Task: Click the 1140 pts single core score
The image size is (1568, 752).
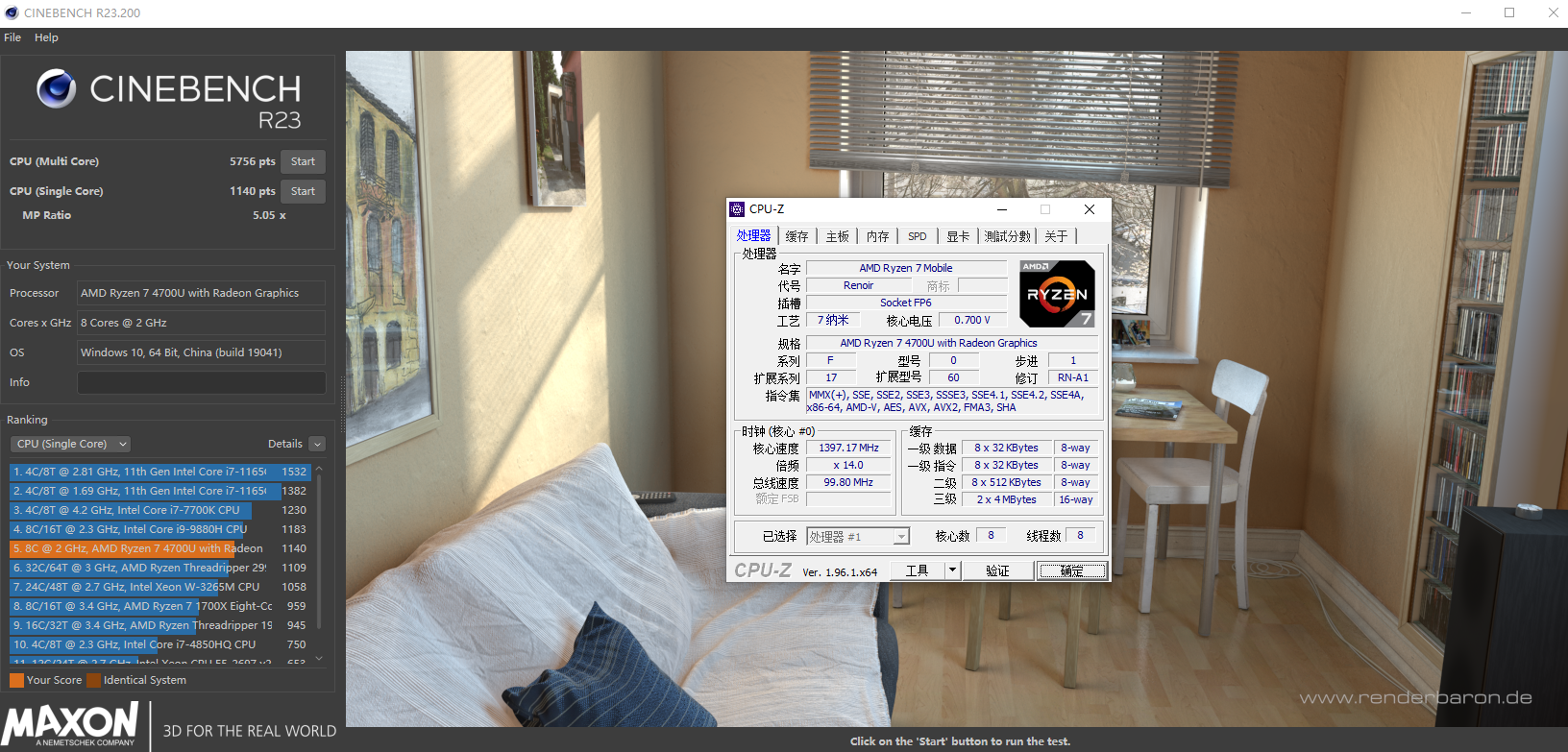Action: [252, 191]
